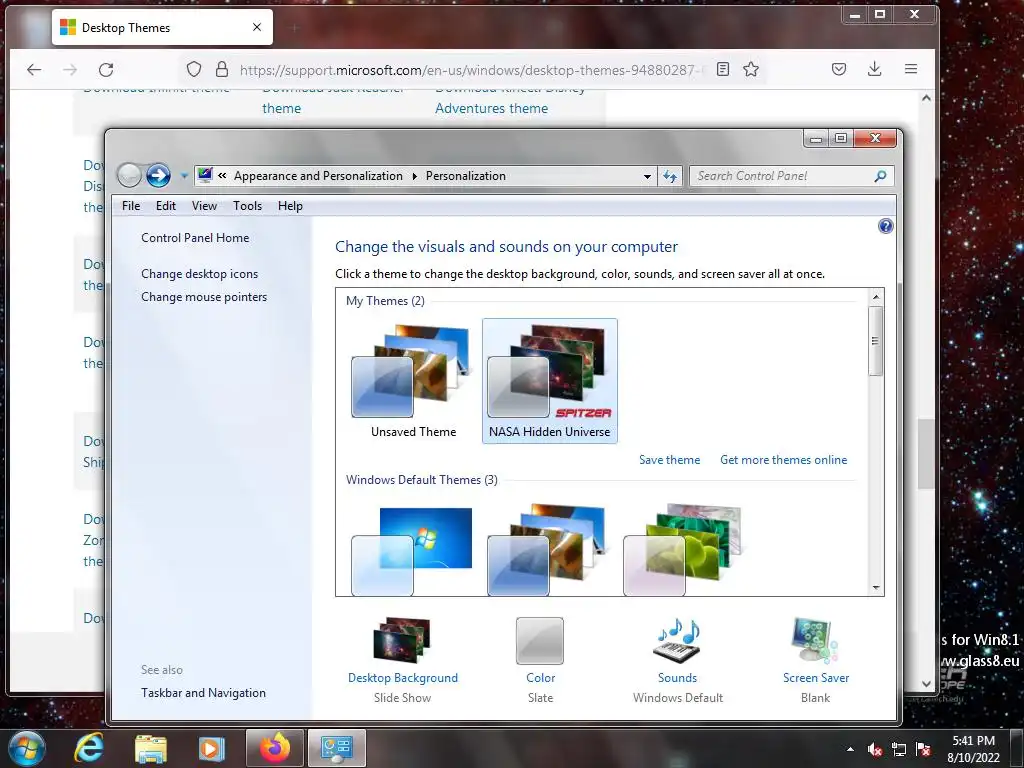Click Get more themes online
The width and height of the screenshot is (1024, 768).
point(783,460)
